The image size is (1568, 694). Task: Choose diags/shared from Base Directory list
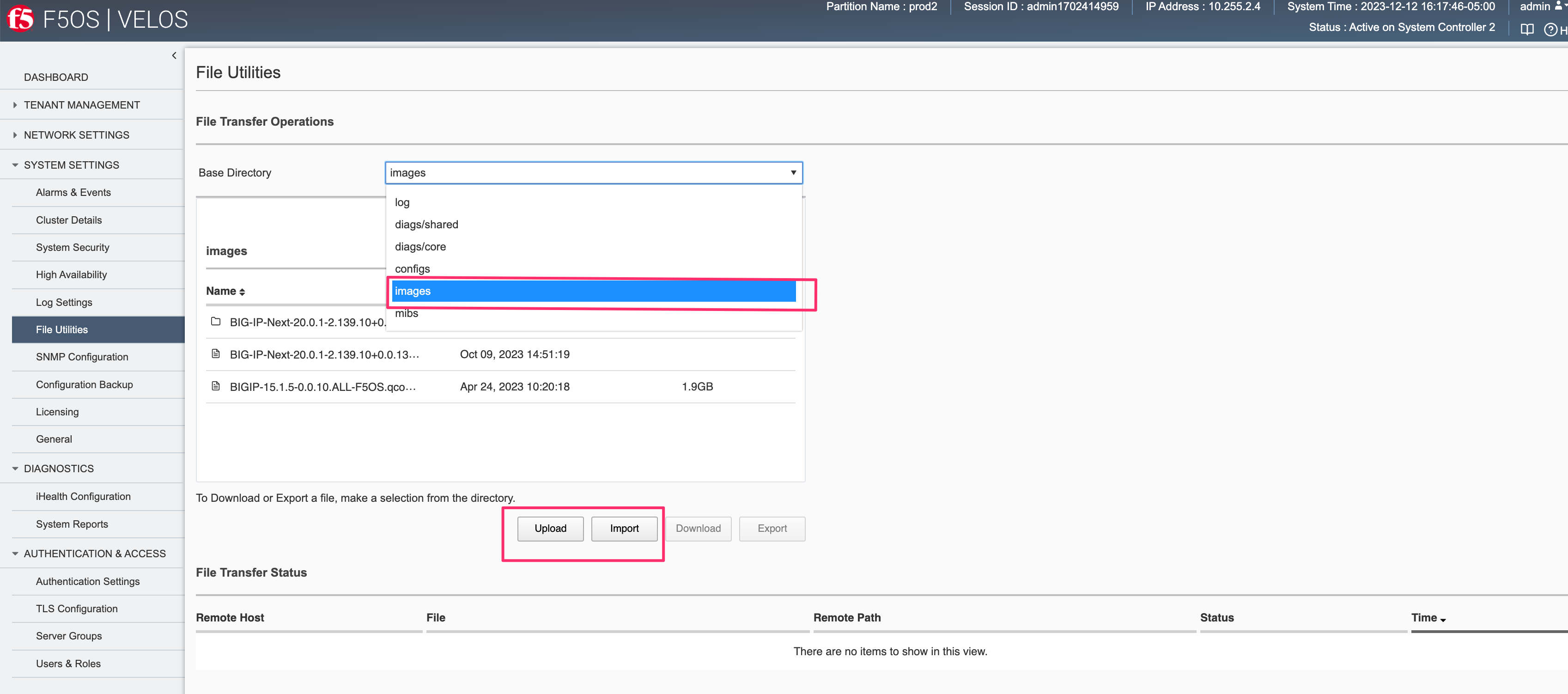pos(594,224)
